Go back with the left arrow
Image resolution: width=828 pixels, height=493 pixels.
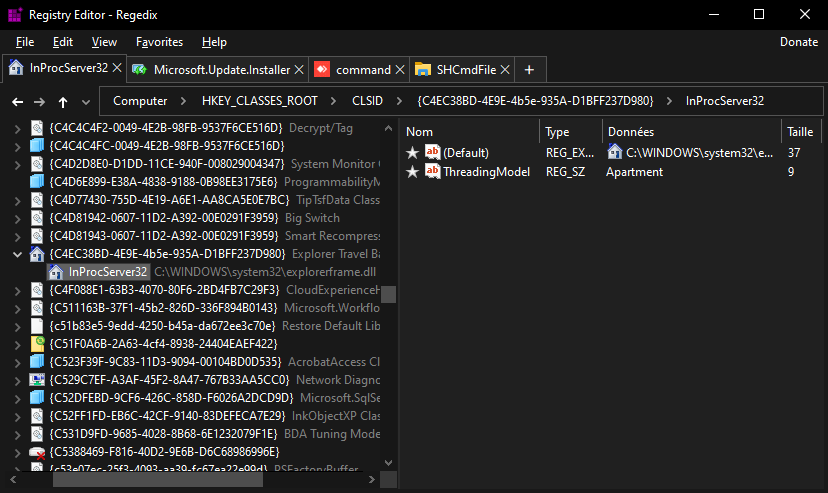[17, 102]
